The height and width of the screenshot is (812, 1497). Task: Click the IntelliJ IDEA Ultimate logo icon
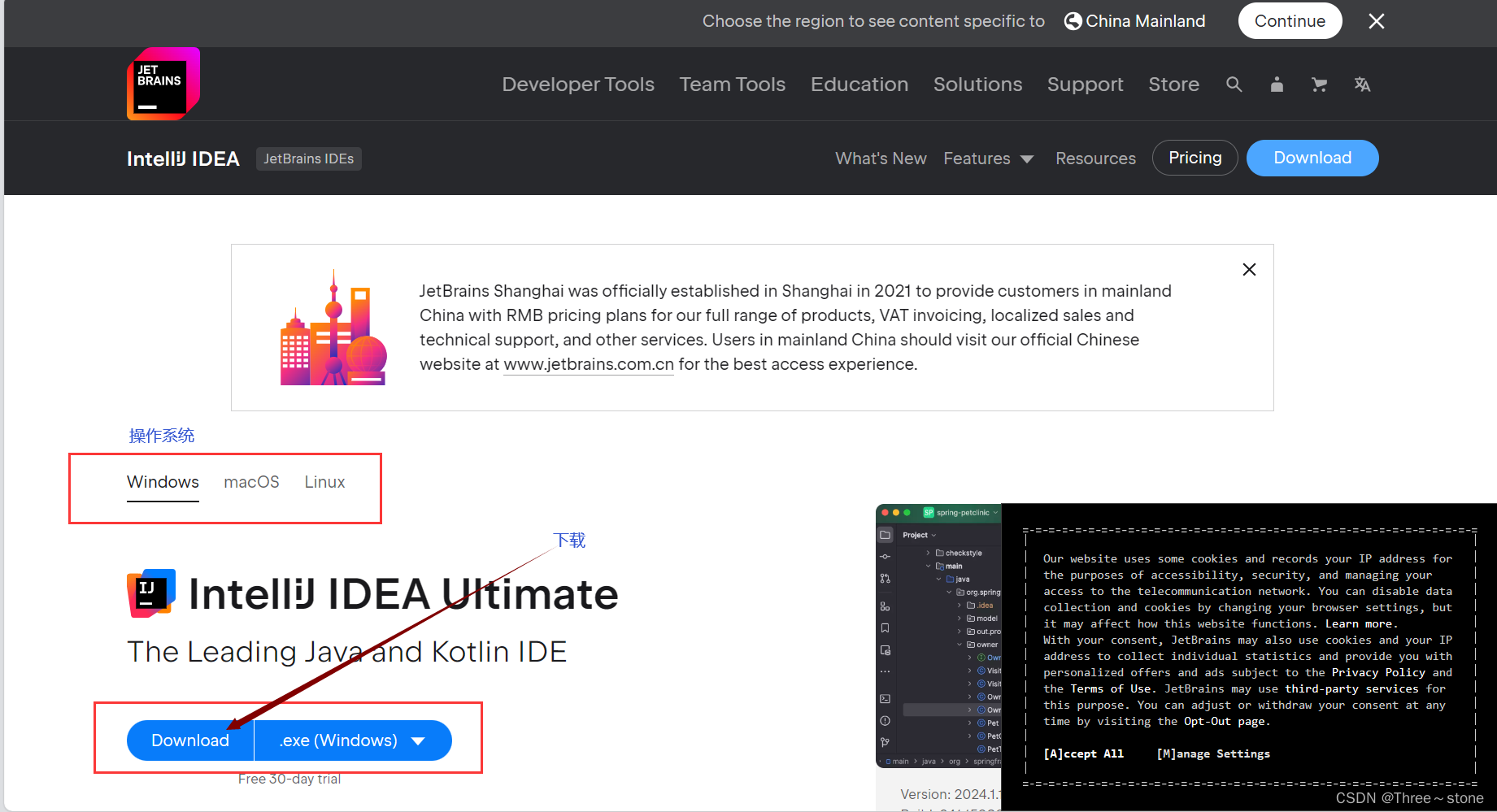[150, 593]
